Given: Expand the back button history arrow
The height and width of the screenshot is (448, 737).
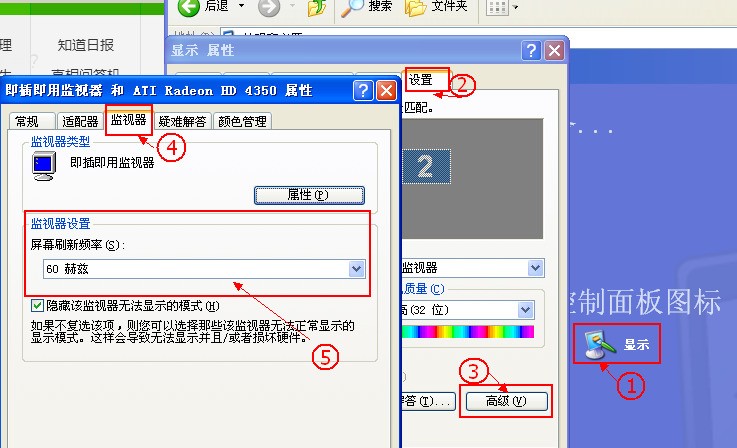Looking at the screenshot, I should pyautogui.click(x=242, y=6).
